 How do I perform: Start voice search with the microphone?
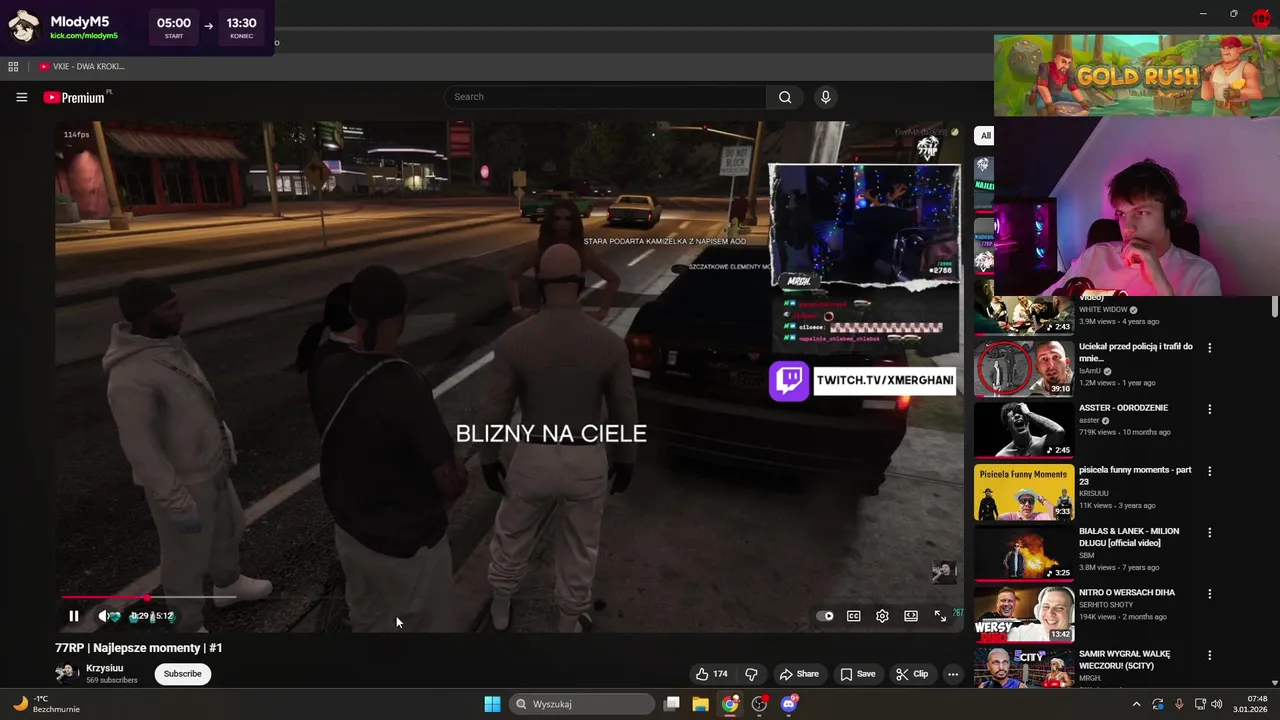[x=825, y=97]
